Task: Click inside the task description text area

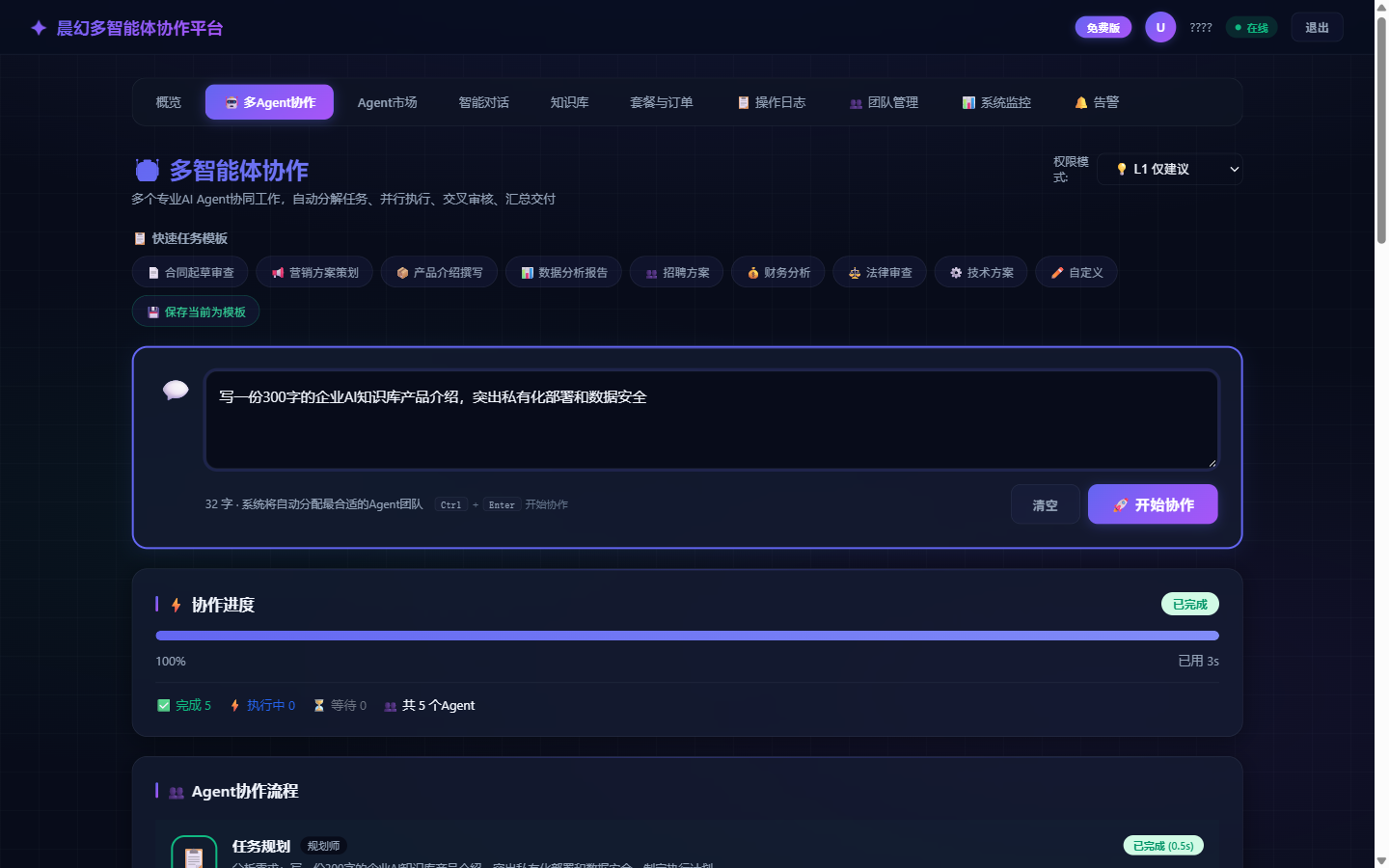Action: tap(712, 420)
